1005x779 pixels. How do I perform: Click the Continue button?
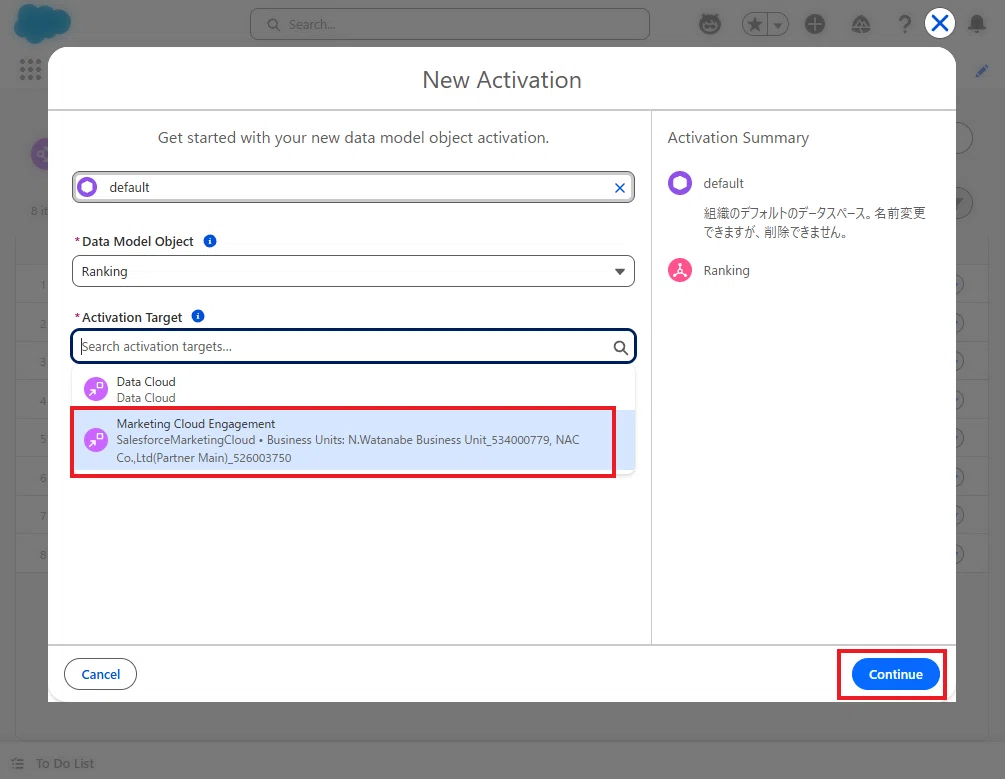pyautogui.click(x=895, y=674)
